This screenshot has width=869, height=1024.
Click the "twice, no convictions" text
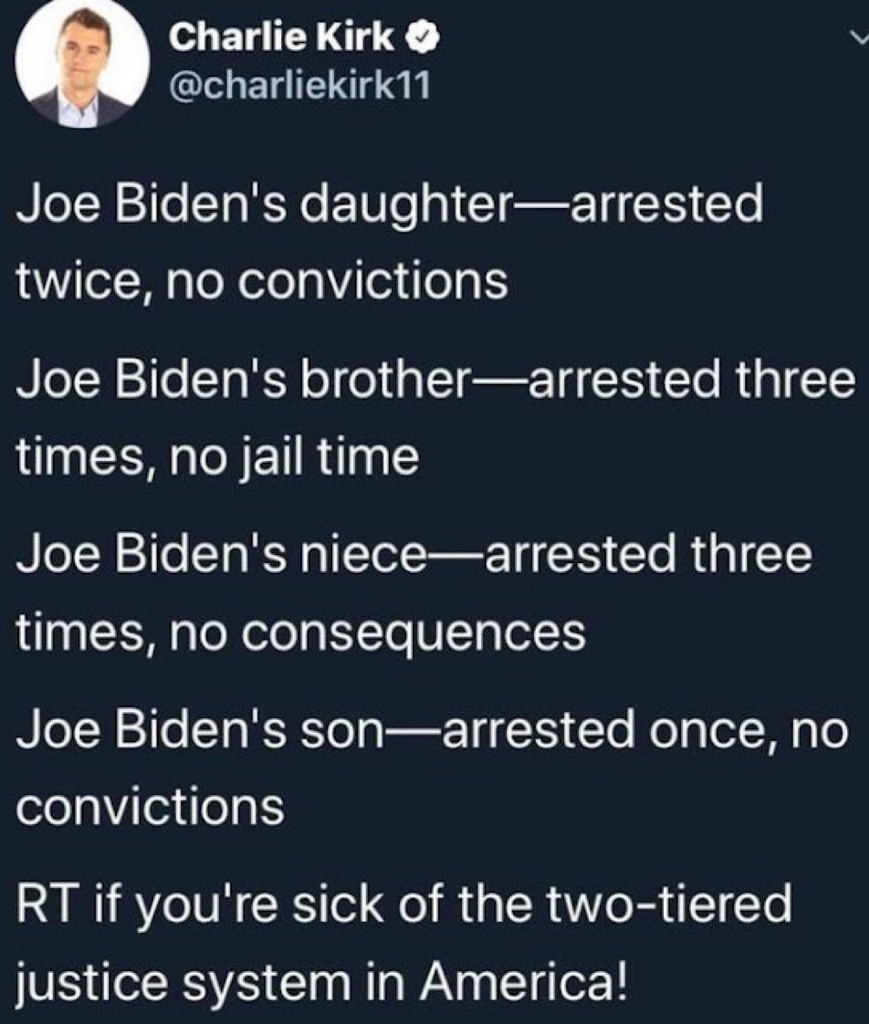pos(262,283)
